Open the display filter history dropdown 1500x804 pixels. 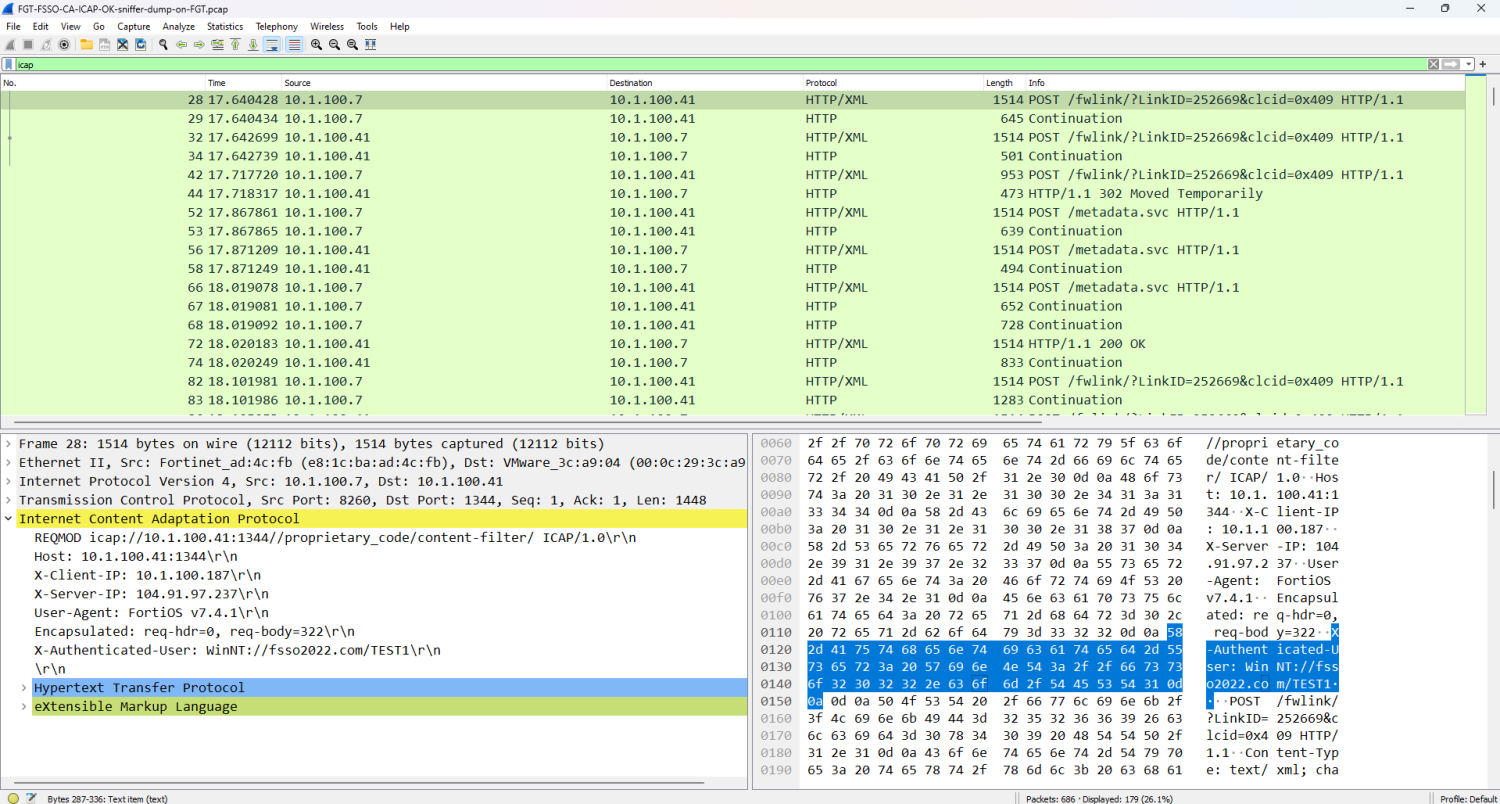point(1469,64)
